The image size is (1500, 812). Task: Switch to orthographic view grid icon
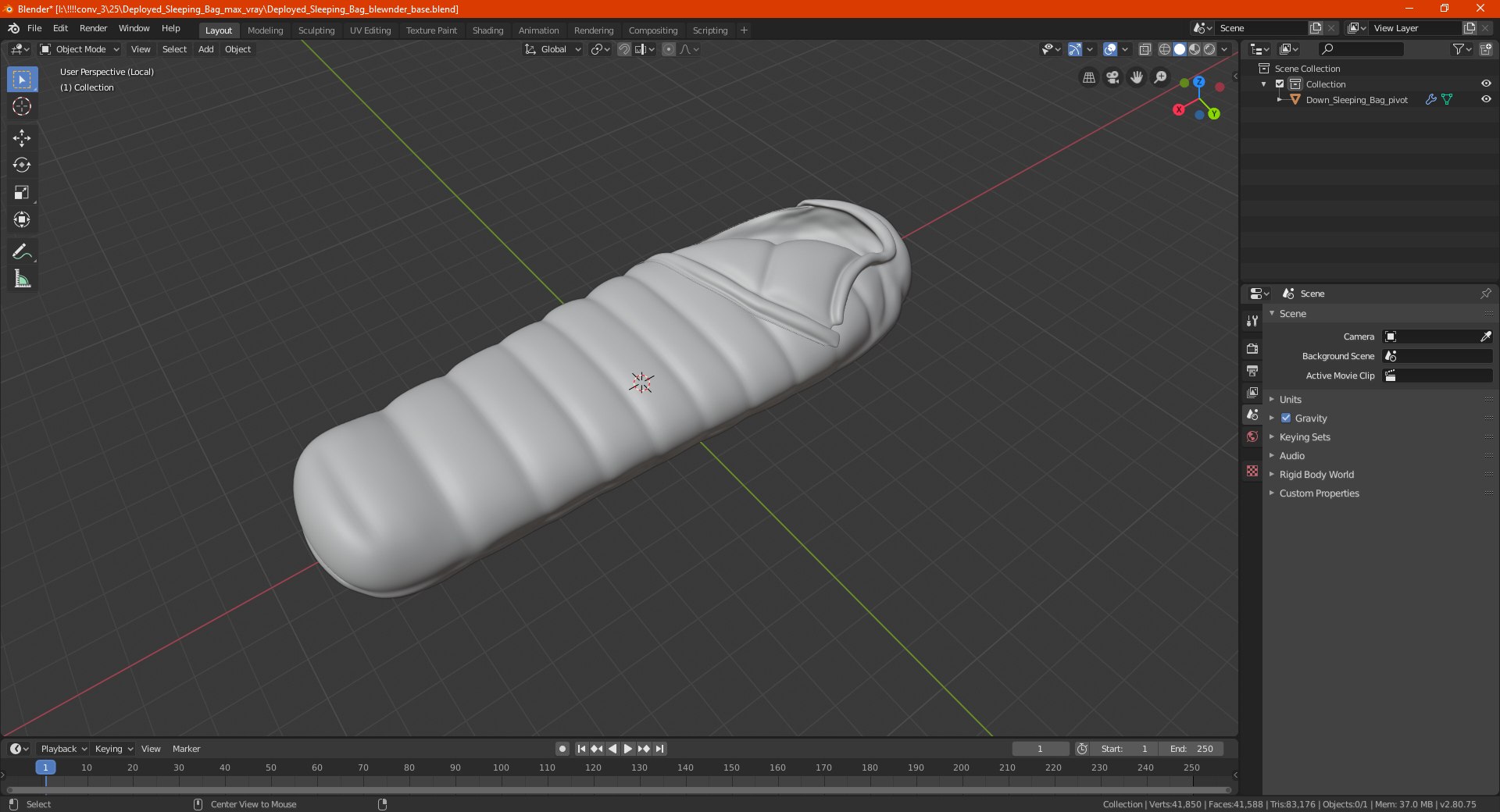(x=1089, y=77)
